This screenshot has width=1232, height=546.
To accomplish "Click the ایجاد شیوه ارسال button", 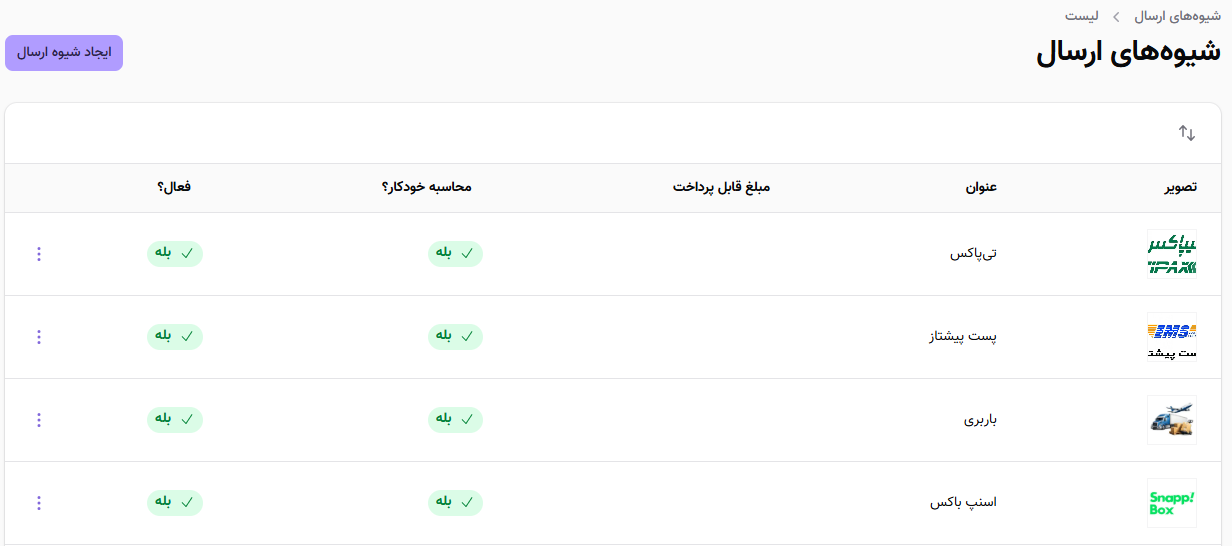I will pyautogui.click(x=64, y=53).
